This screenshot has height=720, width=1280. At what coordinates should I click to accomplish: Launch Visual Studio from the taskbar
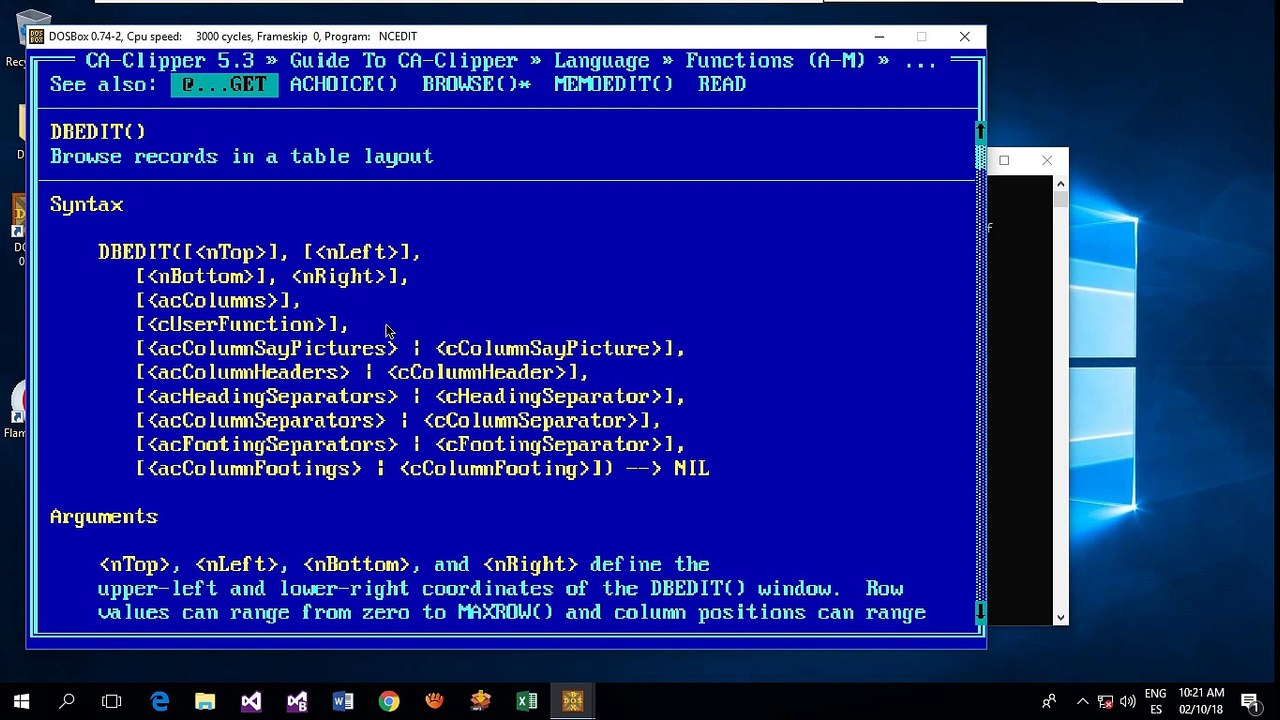click(x=251, y=701)
